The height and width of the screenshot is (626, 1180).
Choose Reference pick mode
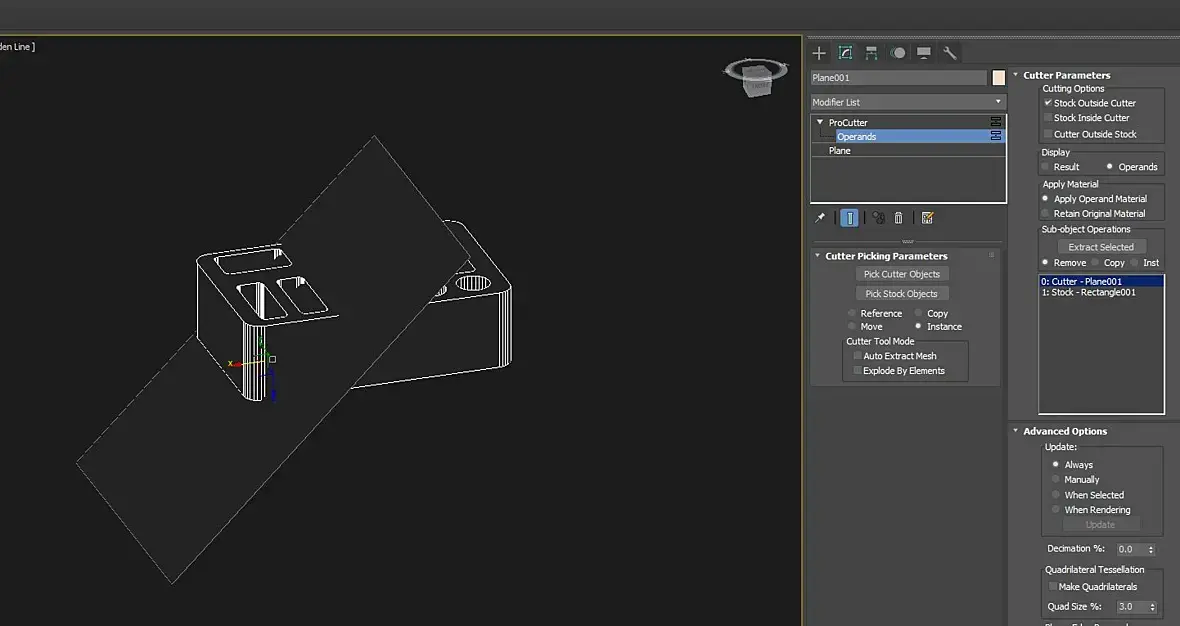(852, 313)
